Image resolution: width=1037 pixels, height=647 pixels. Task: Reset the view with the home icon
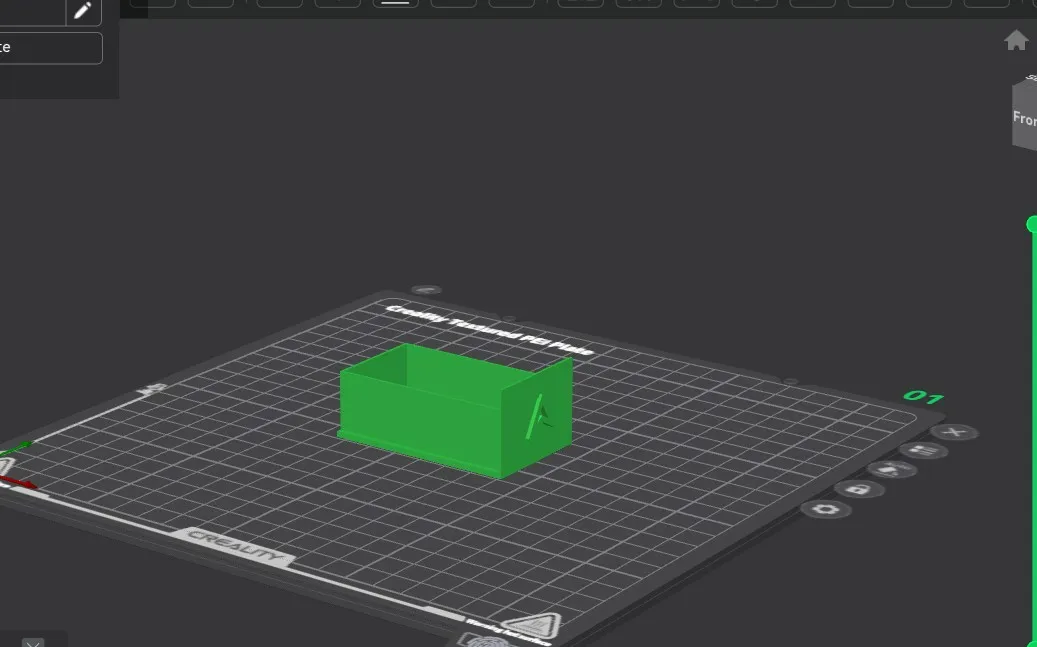[x=1016, y=41]
